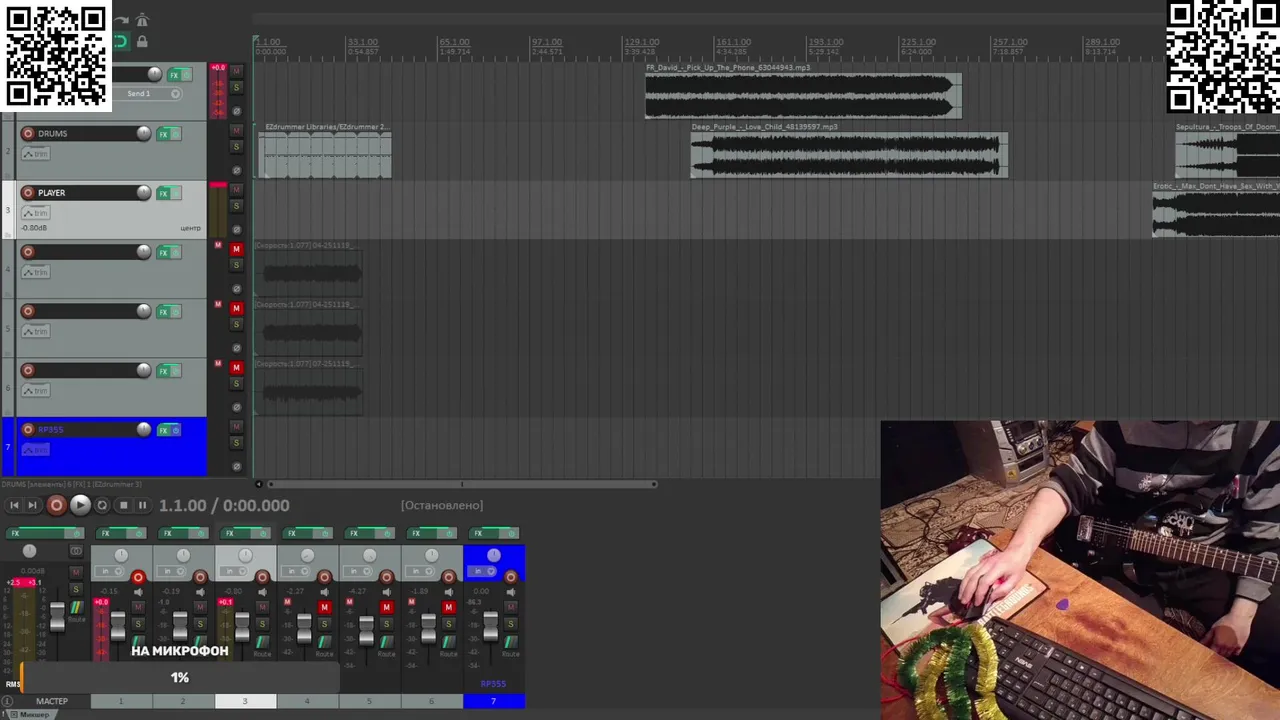Start recording with the transport record button

pyautogui.click(x=56, y=506)
